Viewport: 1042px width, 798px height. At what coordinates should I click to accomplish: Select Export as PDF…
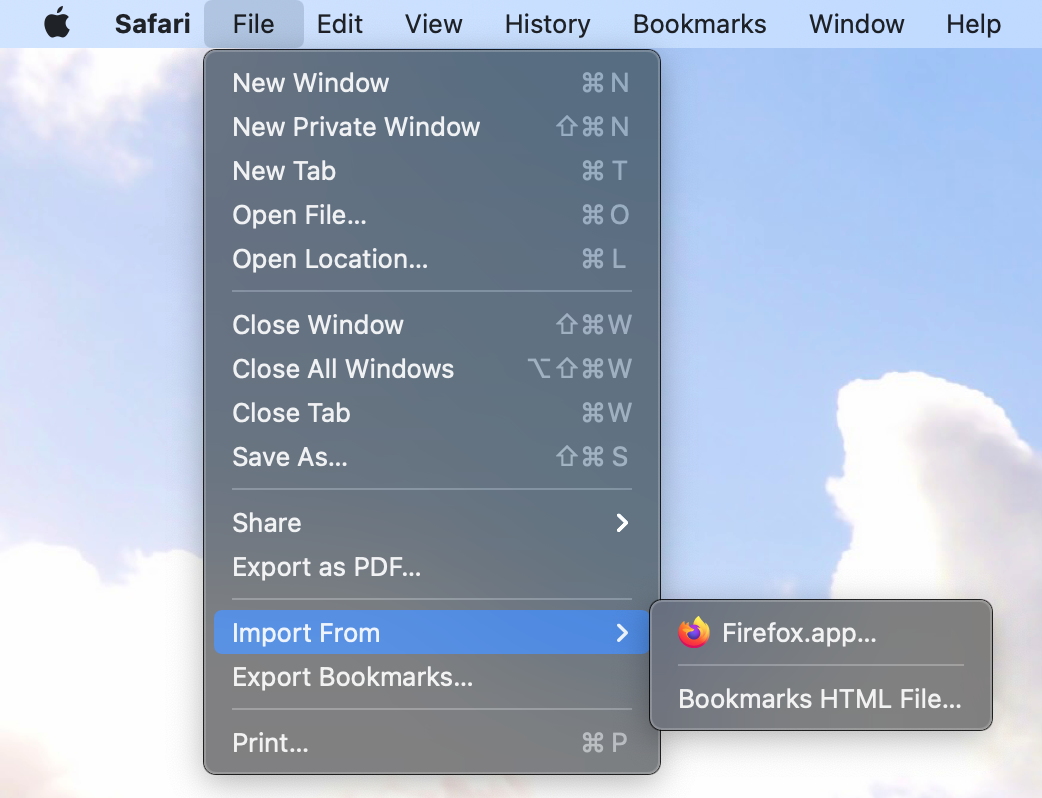click(326, 567)
